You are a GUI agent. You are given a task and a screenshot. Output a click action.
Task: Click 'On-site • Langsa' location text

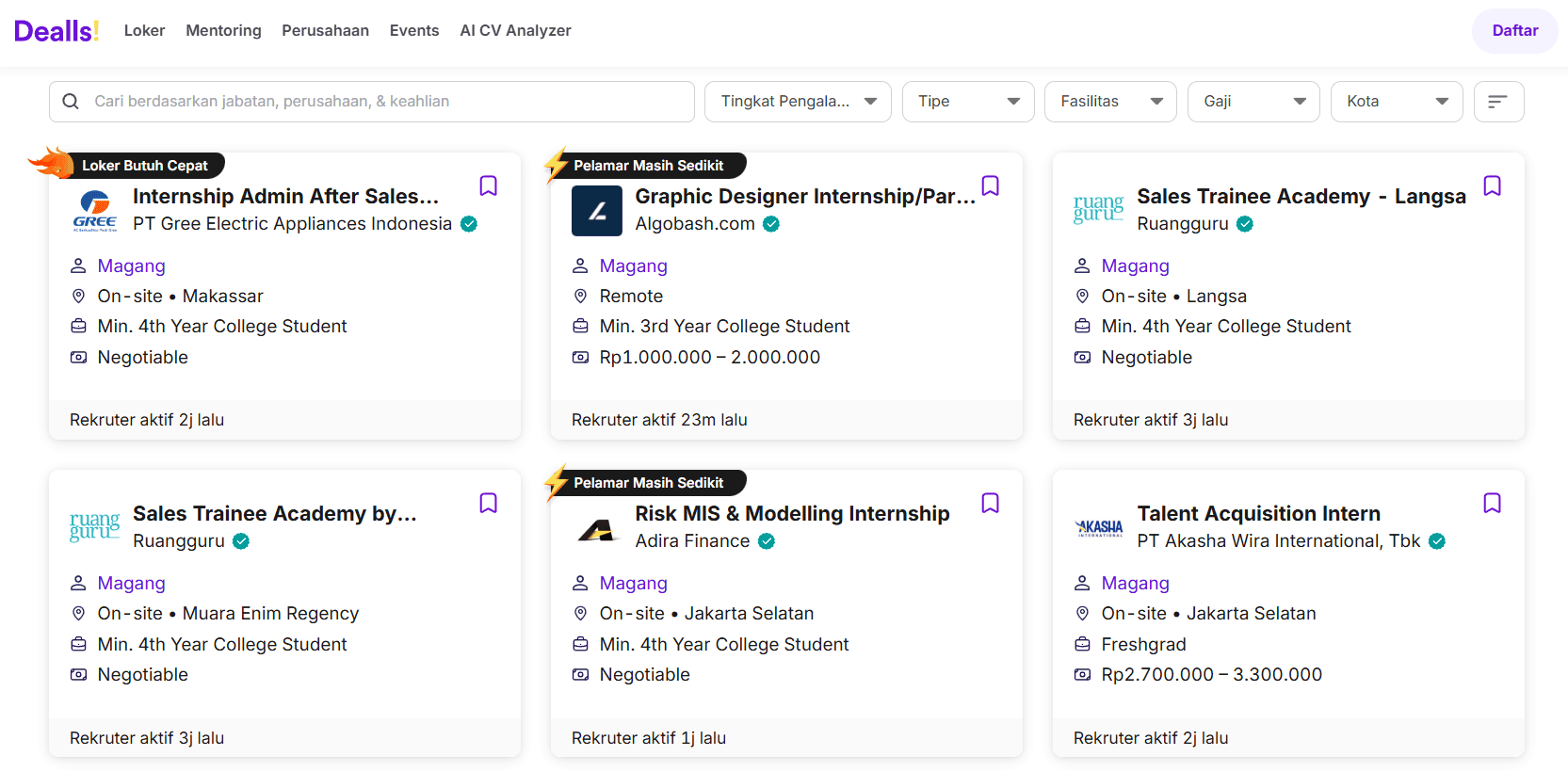pyautogui.click(x=1173, y=297)
